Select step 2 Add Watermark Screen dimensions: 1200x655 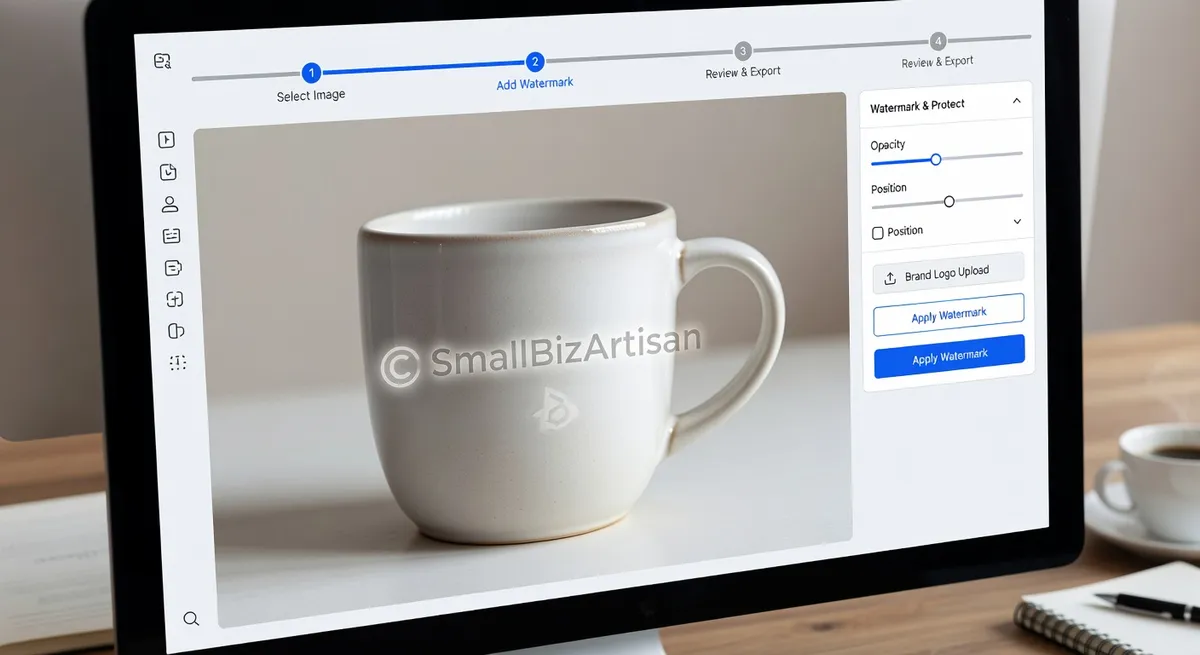(535, 62)
